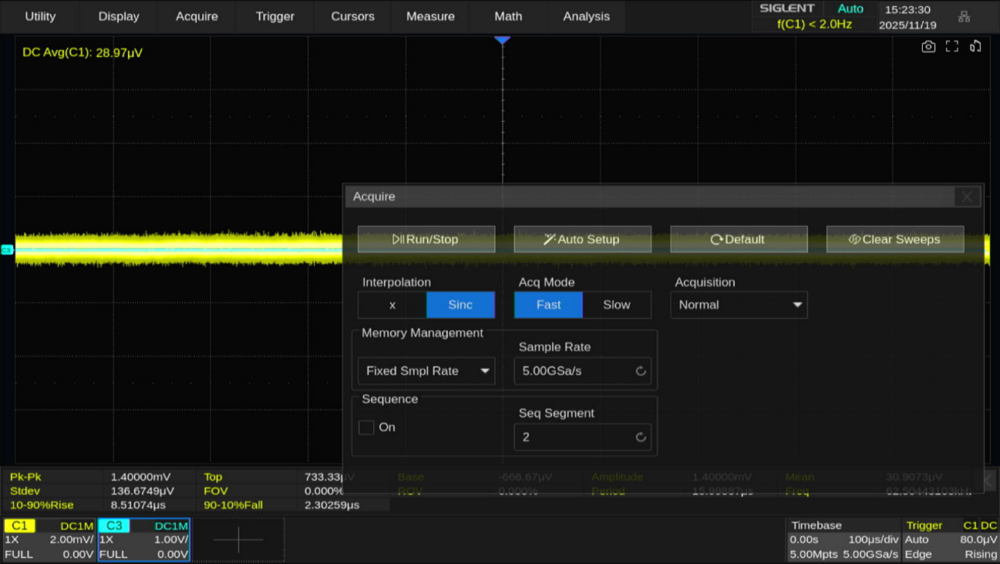Screen dimensions: 1000x564
Task: Take a screenshot with the camera icon
Action: click(x=929, y=46)
